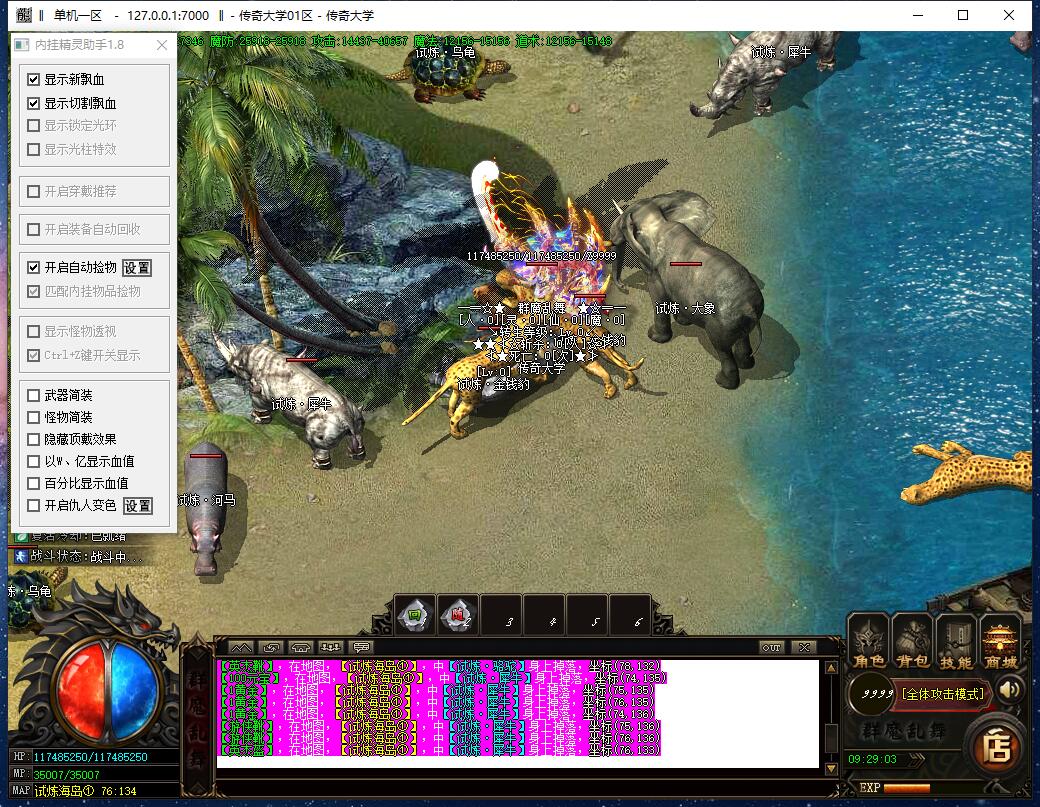Select empty quick slot 5
Screen dimensions: 1040x807
pyautogui.click(x=587, y=615)
